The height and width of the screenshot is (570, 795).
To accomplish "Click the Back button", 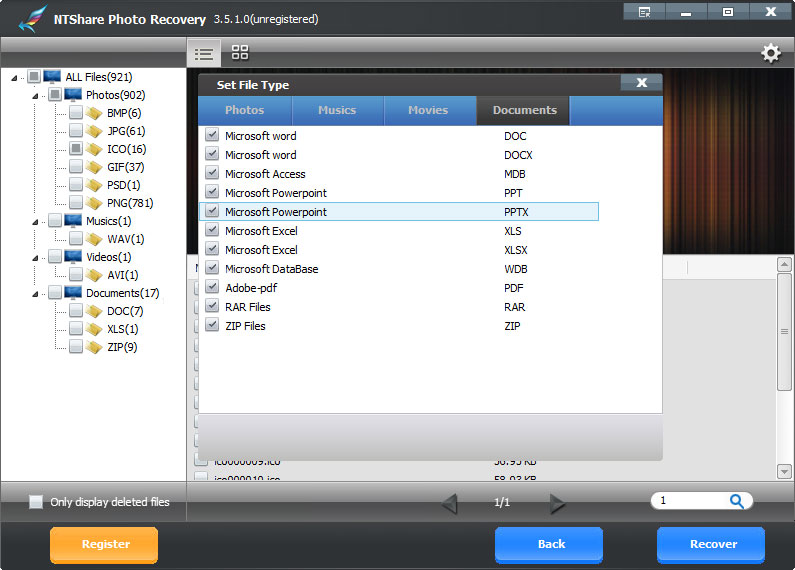I will (x=549, y=544).
